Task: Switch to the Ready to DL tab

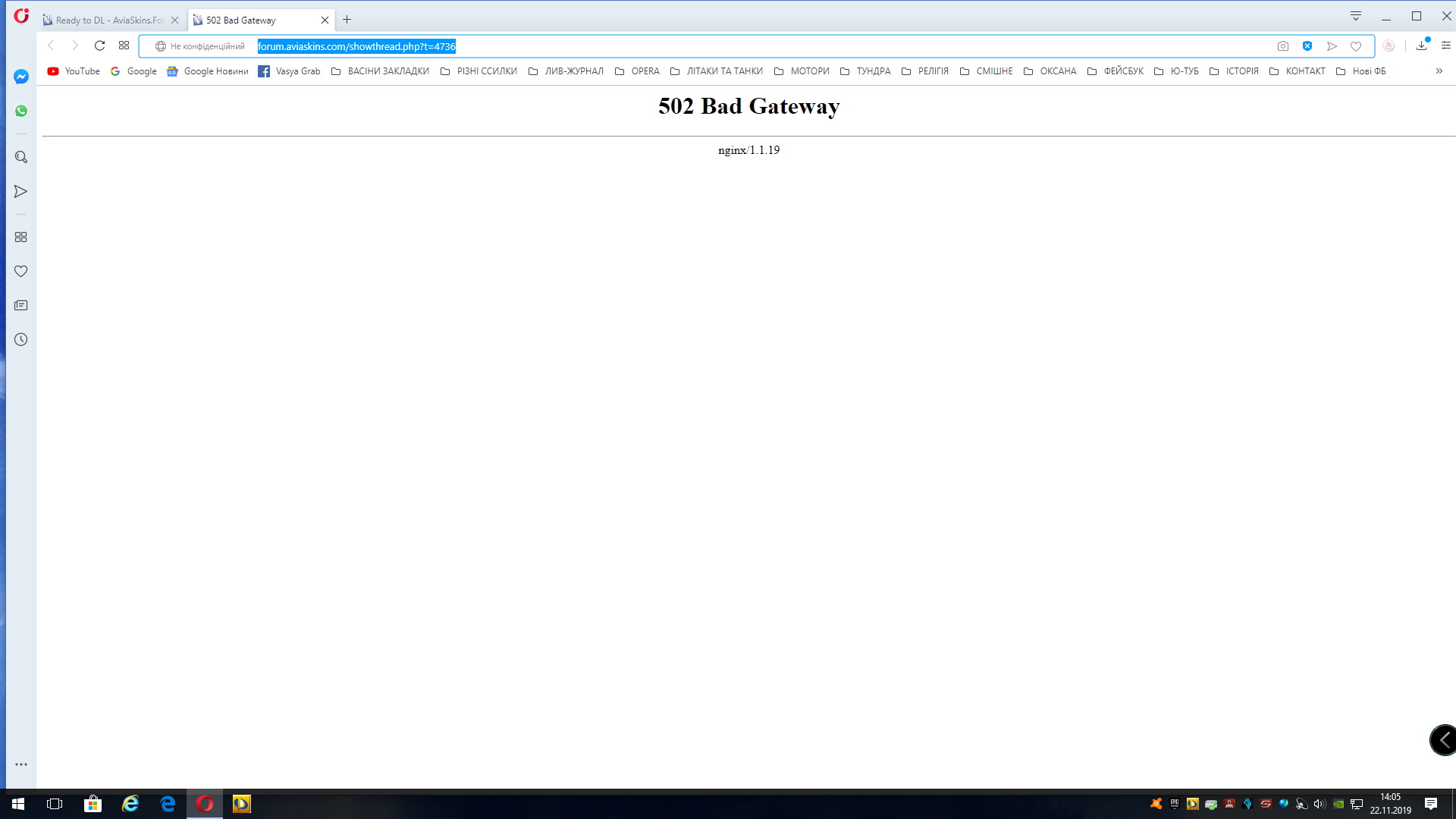Action: pos(110,20)
